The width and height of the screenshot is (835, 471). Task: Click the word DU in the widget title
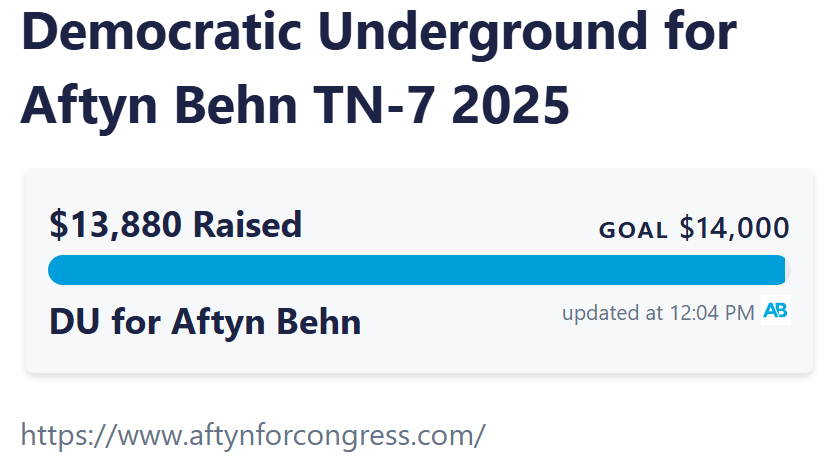point(74,323)
